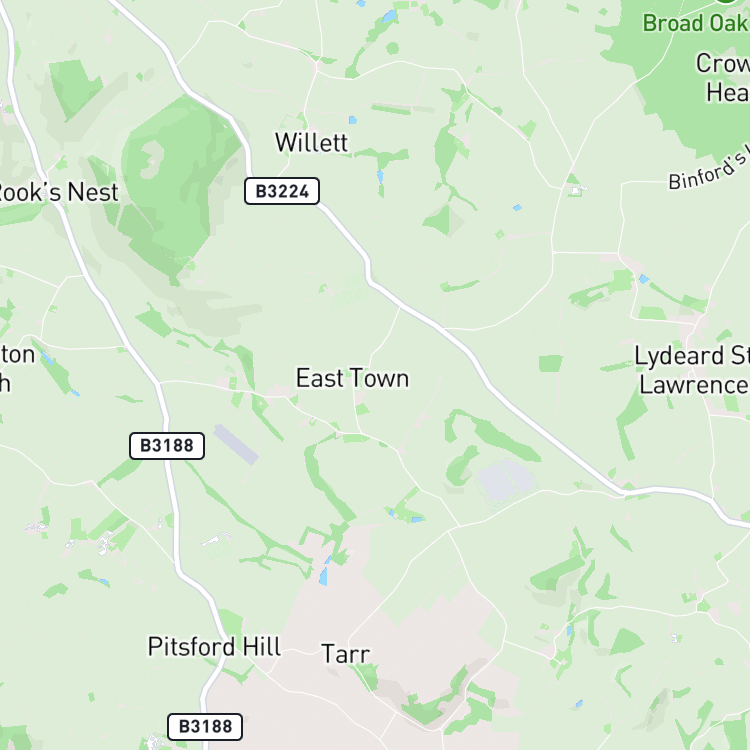Viewport: 750px width, 750px height.
Task: Click the B3224 road shield
Action: (282, 191)
